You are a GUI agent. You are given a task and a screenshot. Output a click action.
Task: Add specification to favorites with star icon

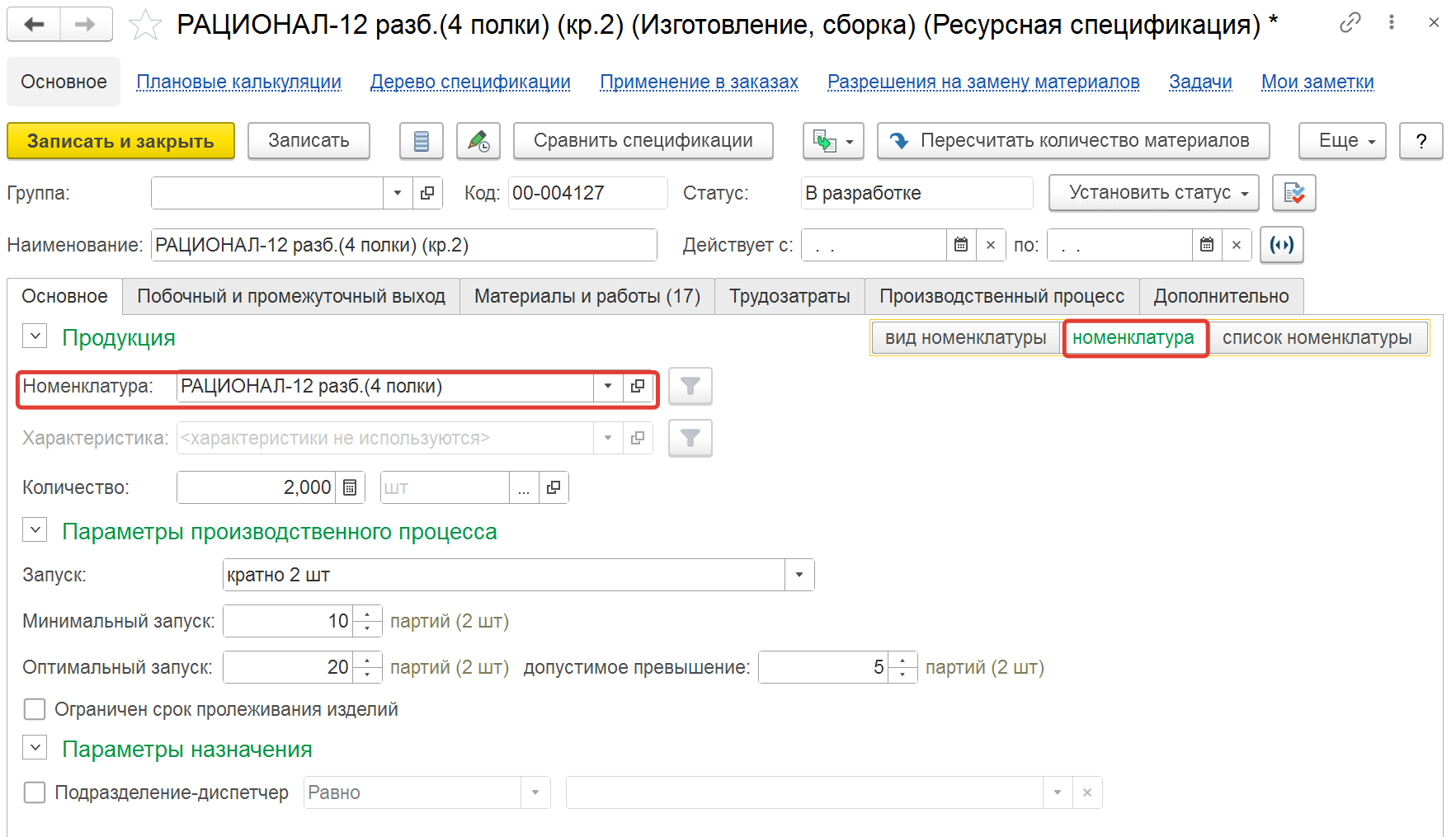click(145, 25)
